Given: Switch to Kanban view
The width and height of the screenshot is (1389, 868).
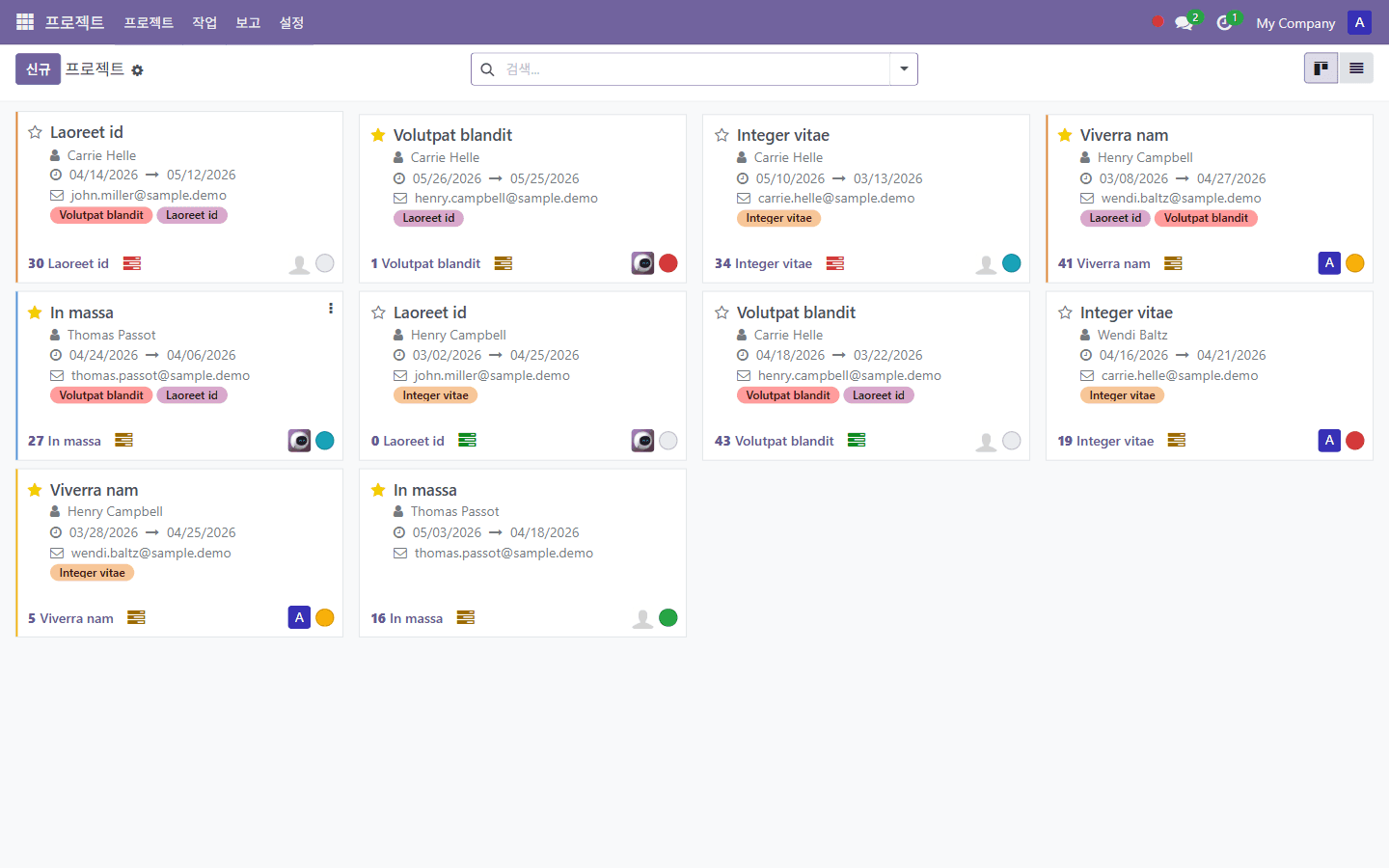Looking at the screenshot, I should click(x=1321, y=68).
